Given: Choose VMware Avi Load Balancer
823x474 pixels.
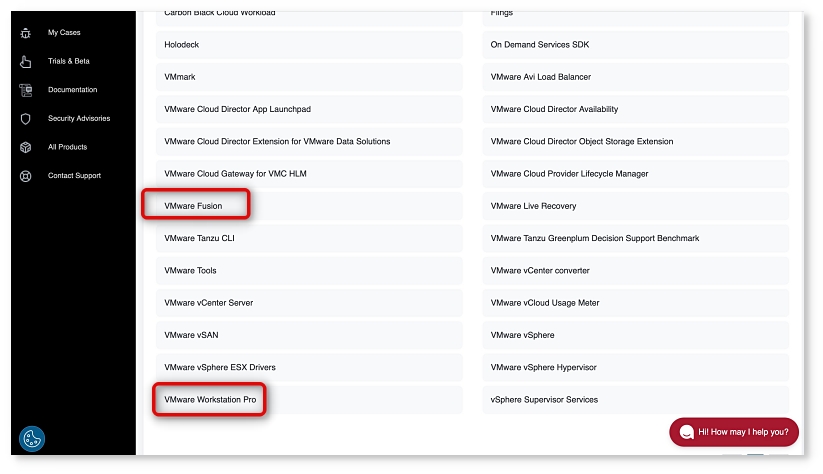Looking at the screenshot, I should click(x=541, y=77).
